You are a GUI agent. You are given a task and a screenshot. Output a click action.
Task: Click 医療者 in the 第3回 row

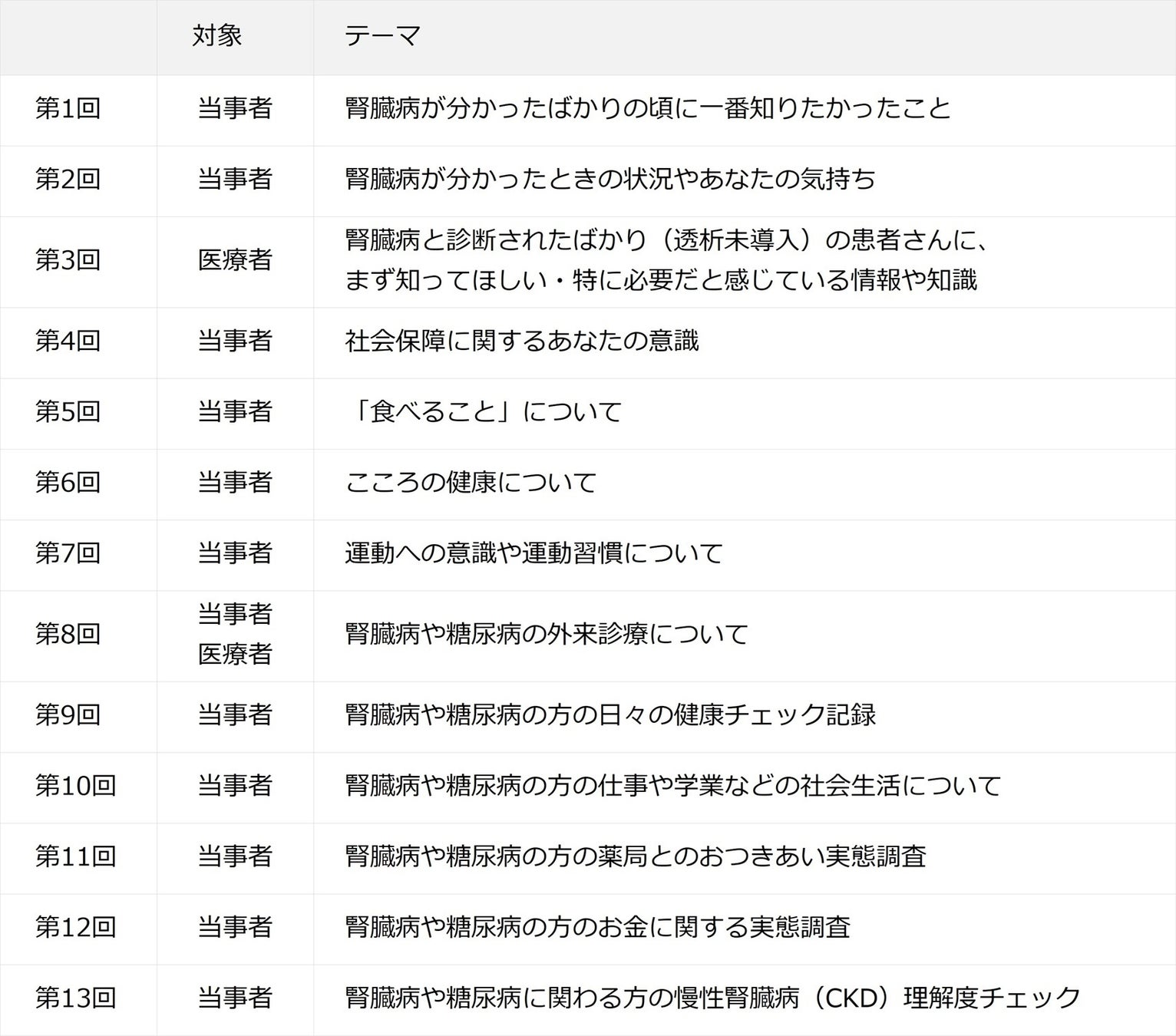tap(235, 260)
